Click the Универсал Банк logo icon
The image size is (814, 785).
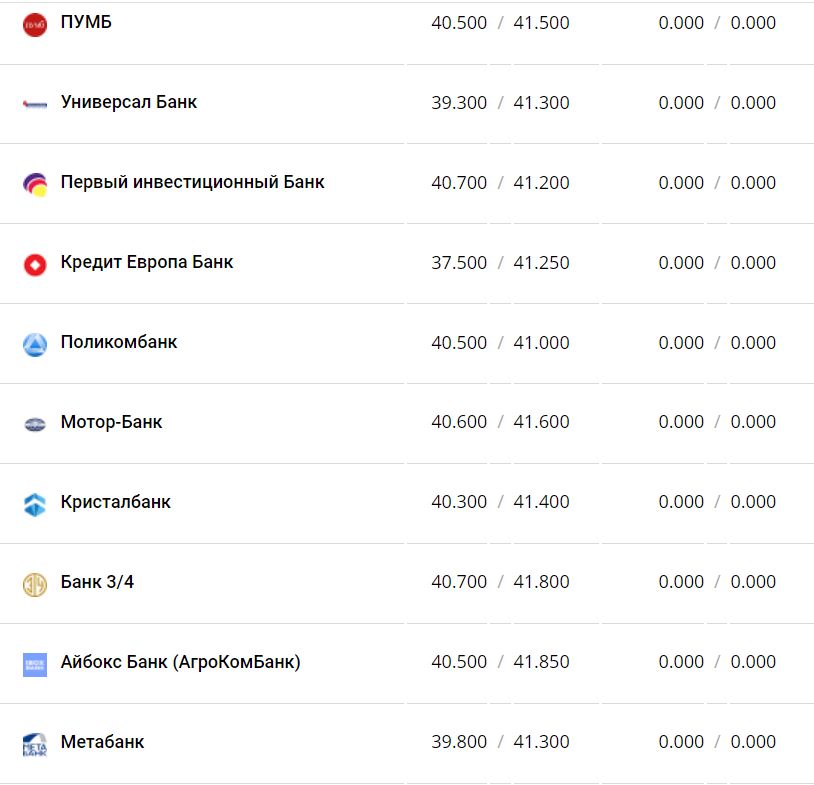pyautogui.click(x=35, y=103)
